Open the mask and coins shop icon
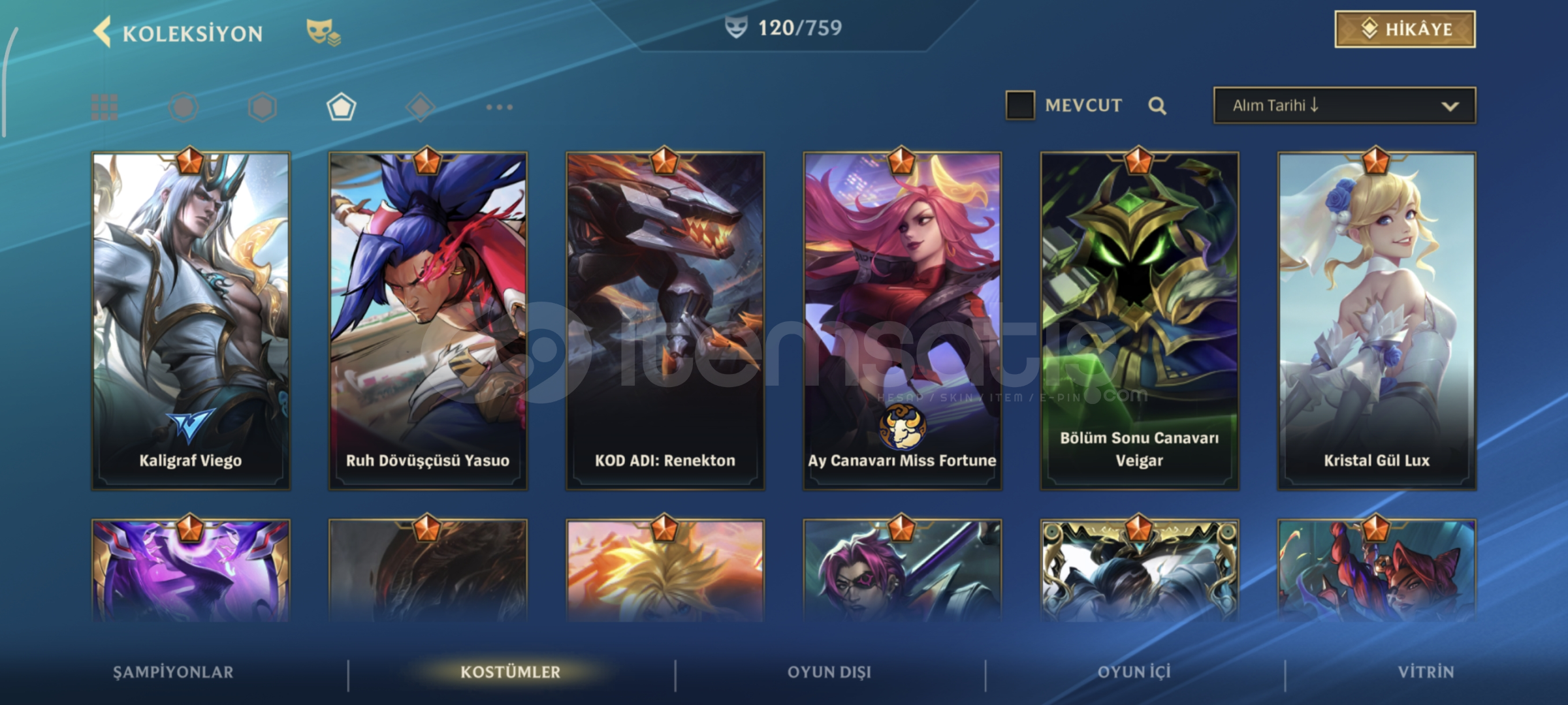 [324, 33]
